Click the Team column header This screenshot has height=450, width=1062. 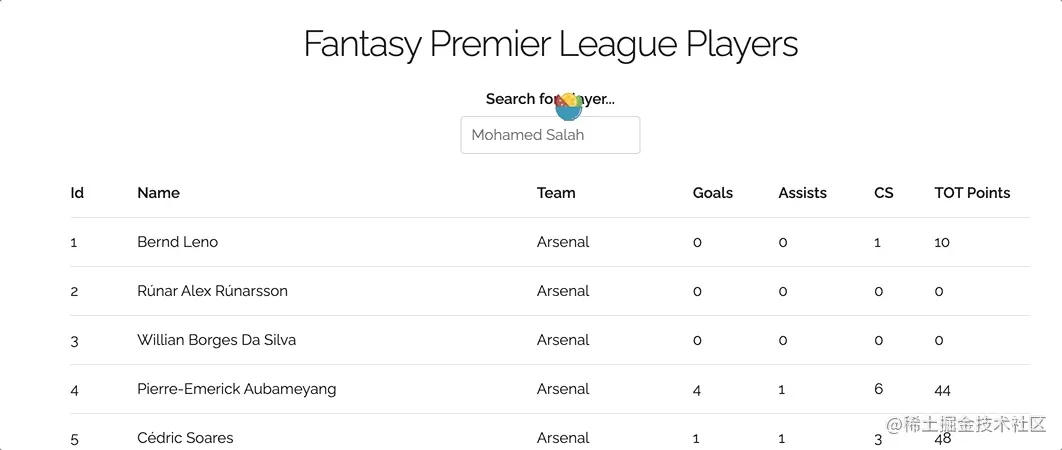click(x=556, y=193)
